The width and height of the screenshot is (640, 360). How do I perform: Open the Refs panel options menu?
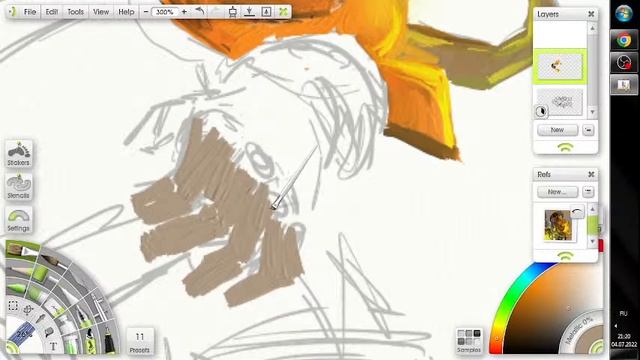click(x=588, y=192)
